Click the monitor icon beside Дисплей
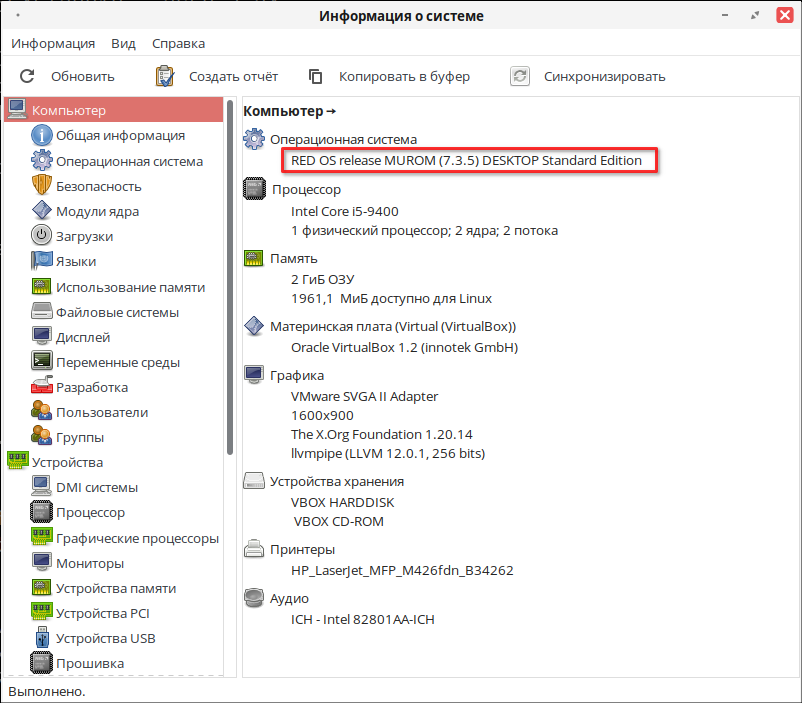The width and height of the screenshot is (802, 703). (x=41, y=336)
